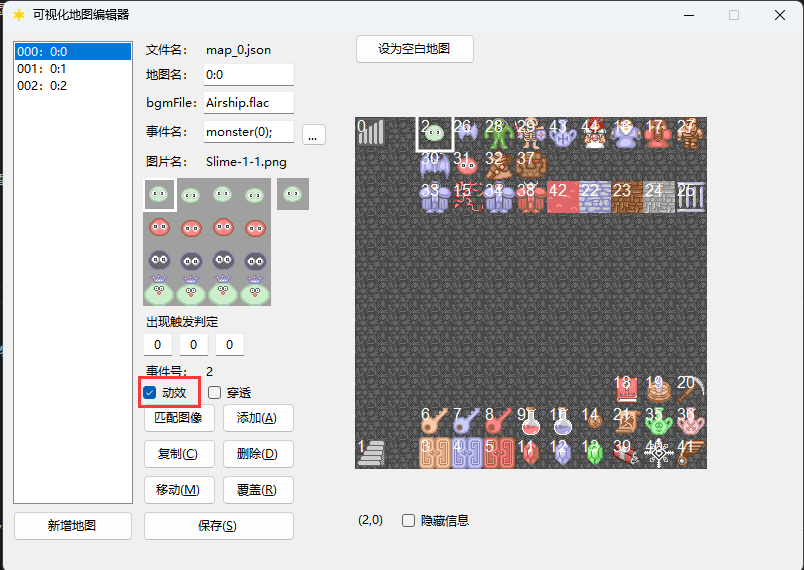
Task: Check the 隐藏信息 hide info checkbox
Action: click(x=408, y=521)
